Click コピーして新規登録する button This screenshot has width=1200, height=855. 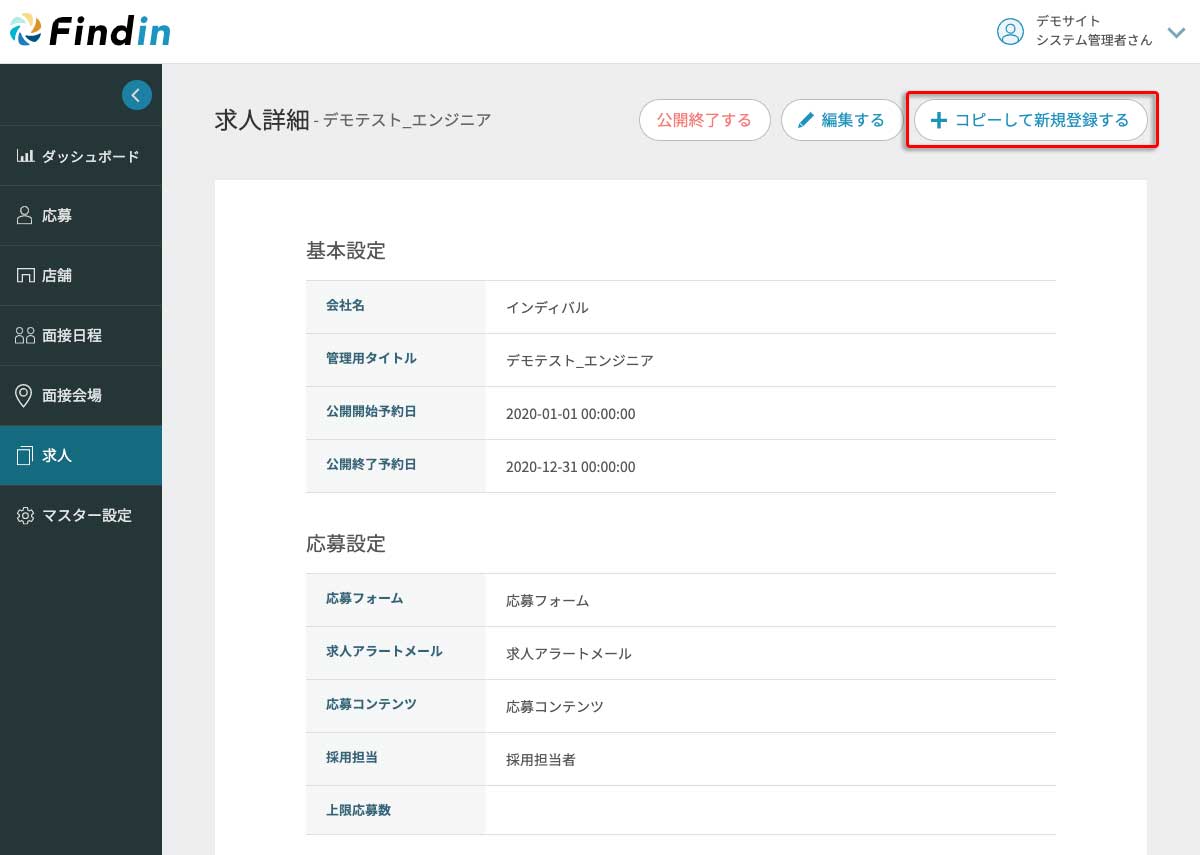[x=1031, y=121]
